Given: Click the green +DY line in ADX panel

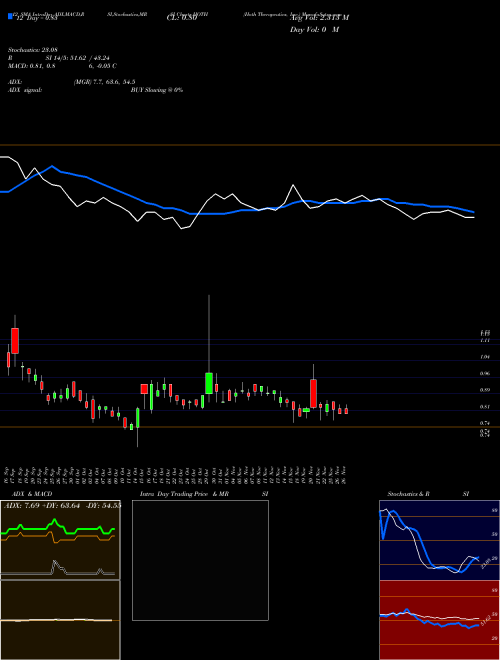Looking at the screenshot, I should 58,527.
